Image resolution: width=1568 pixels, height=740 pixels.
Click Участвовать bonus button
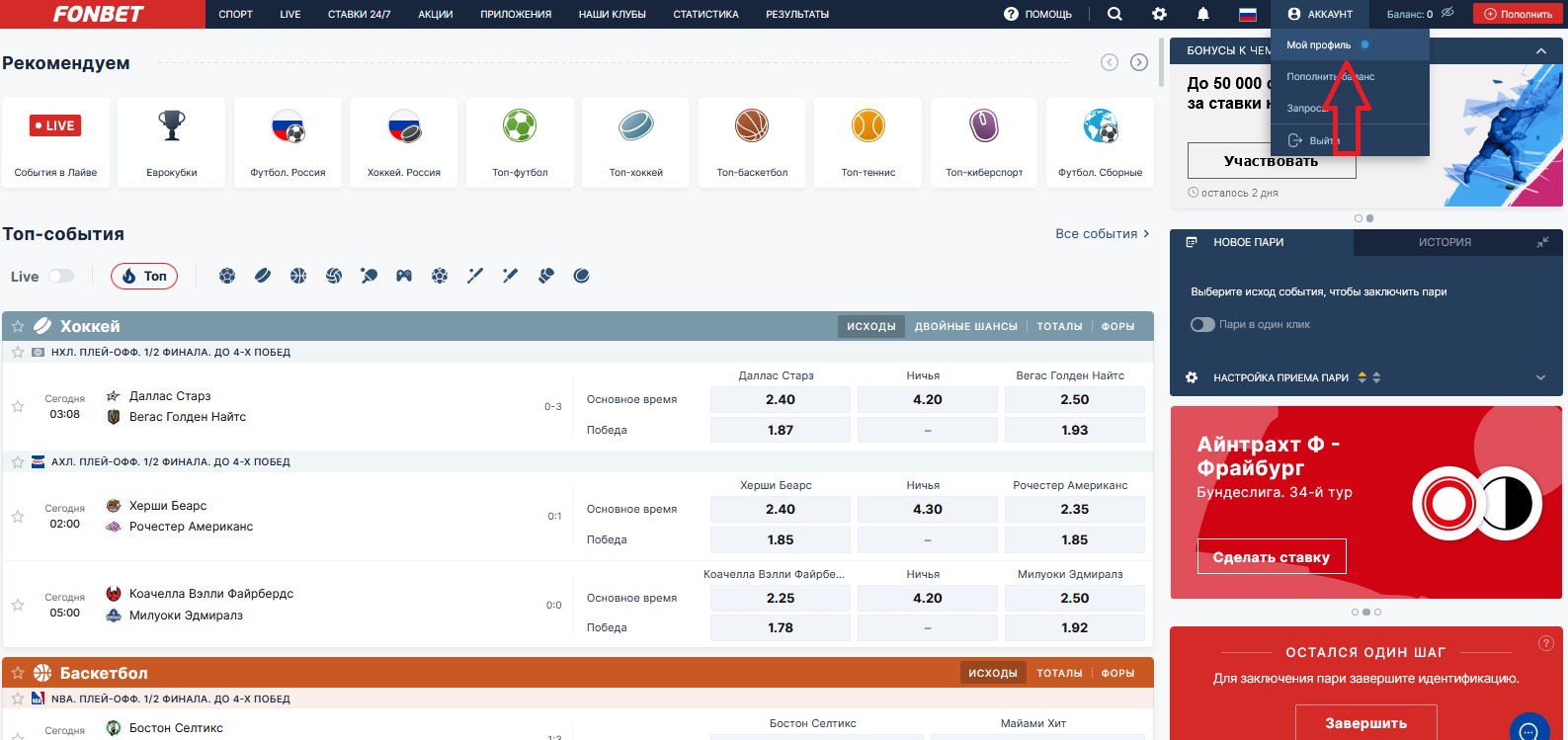tap(1271, 161)
